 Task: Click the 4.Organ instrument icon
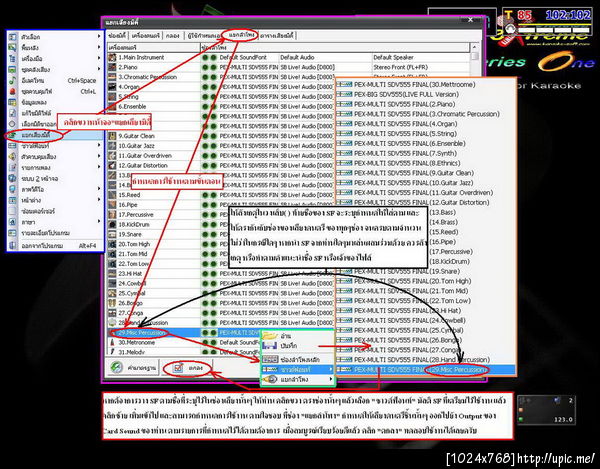click(112, 87)
